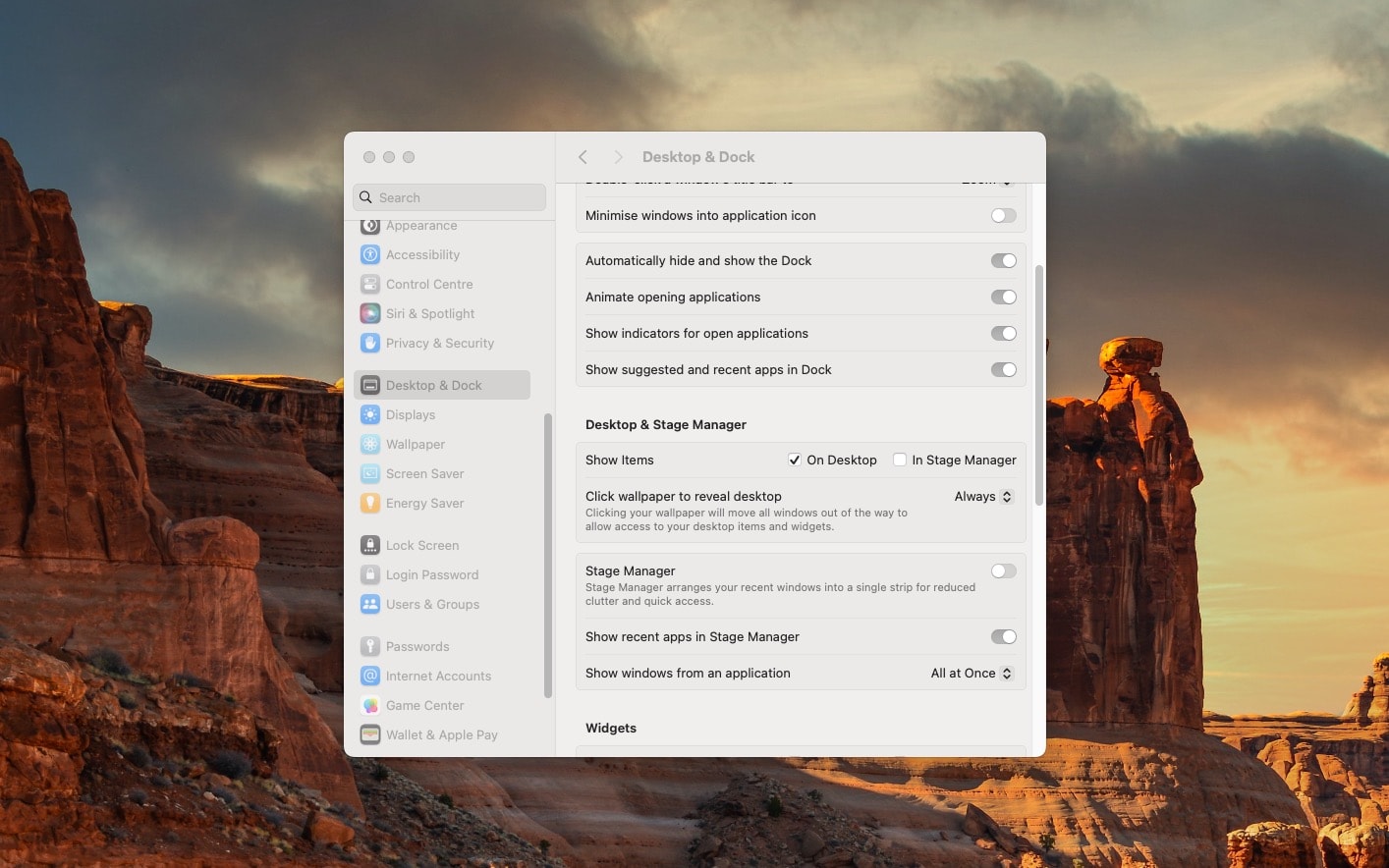Image resolution: width=1389 pixels, height=868 pixels.
Task: Select the Displays icon in sidebar
Action: tap(370, 414)
